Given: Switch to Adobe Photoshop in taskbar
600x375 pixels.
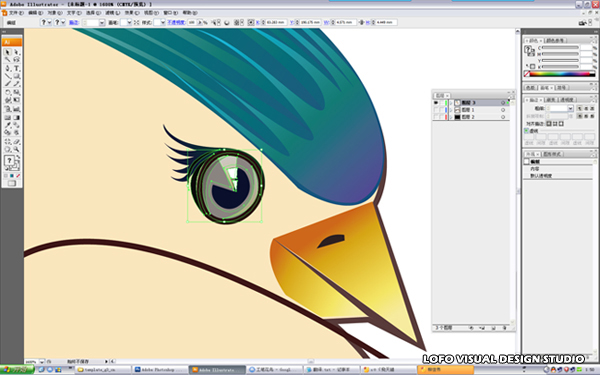Looking at the screenshot, I should click(x=160, y=370).
